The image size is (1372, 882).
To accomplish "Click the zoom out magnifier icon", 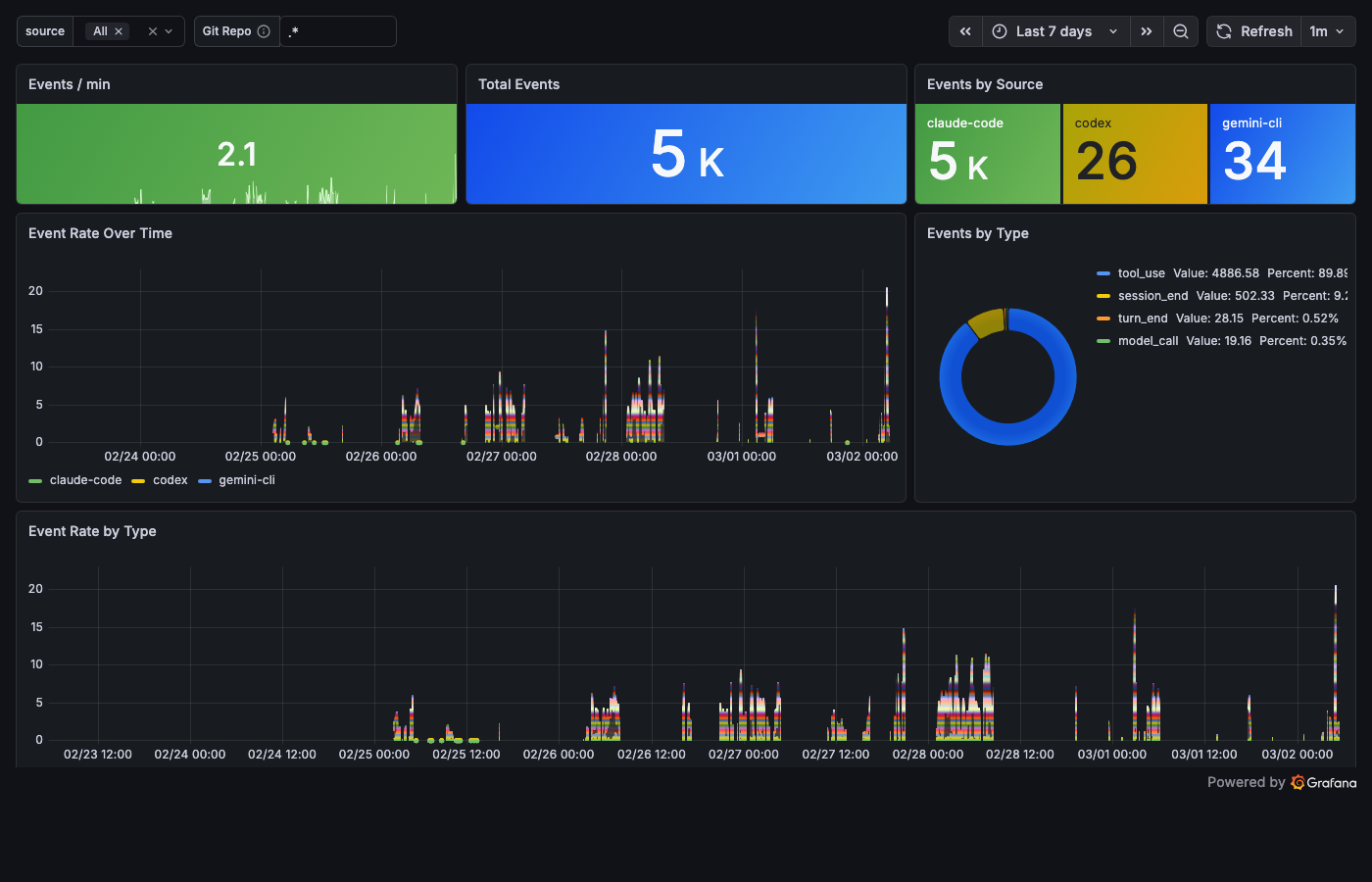I will tap(1180, 31).
